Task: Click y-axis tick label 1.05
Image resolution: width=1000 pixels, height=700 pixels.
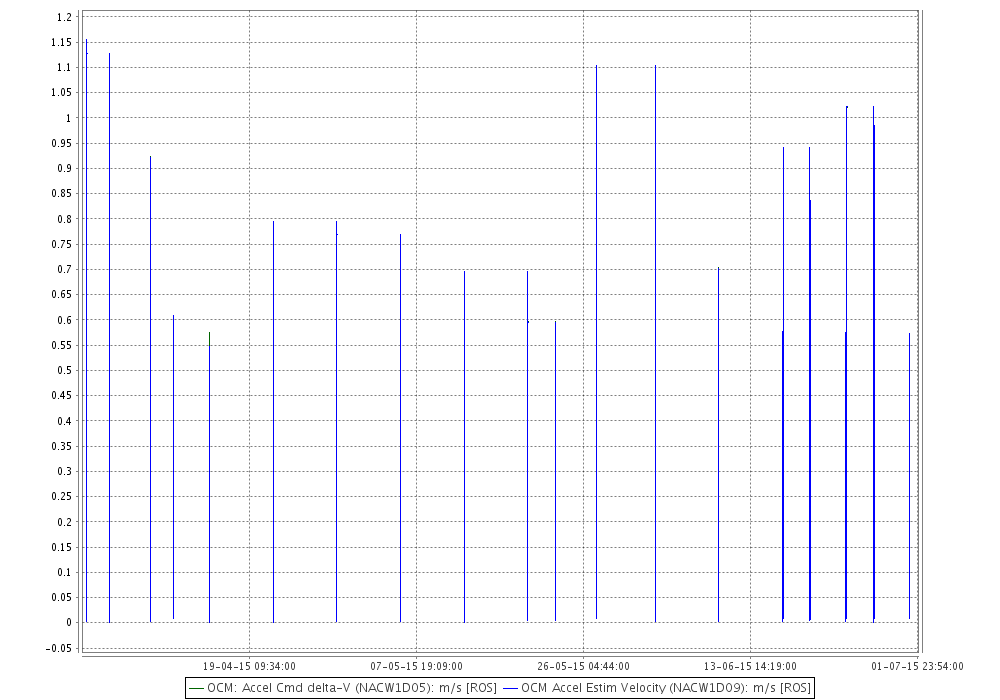Action: pos(62,92)
